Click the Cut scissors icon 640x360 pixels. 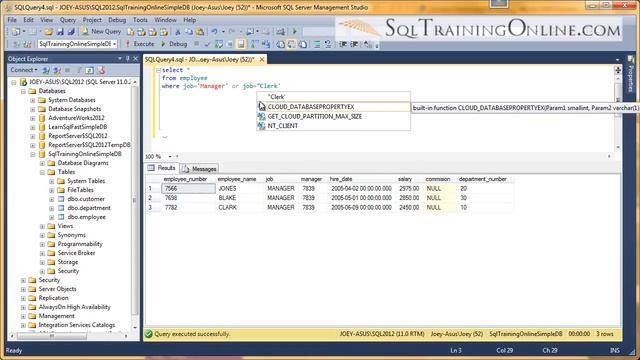tap(178, 31)
